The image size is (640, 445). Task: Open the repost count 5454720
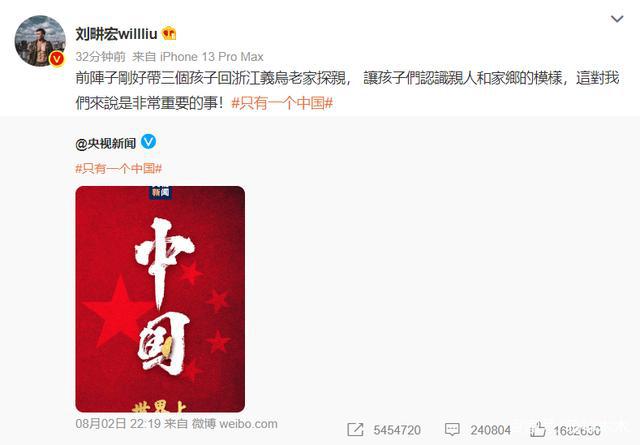pyautogui.click(x=397, y=430)
